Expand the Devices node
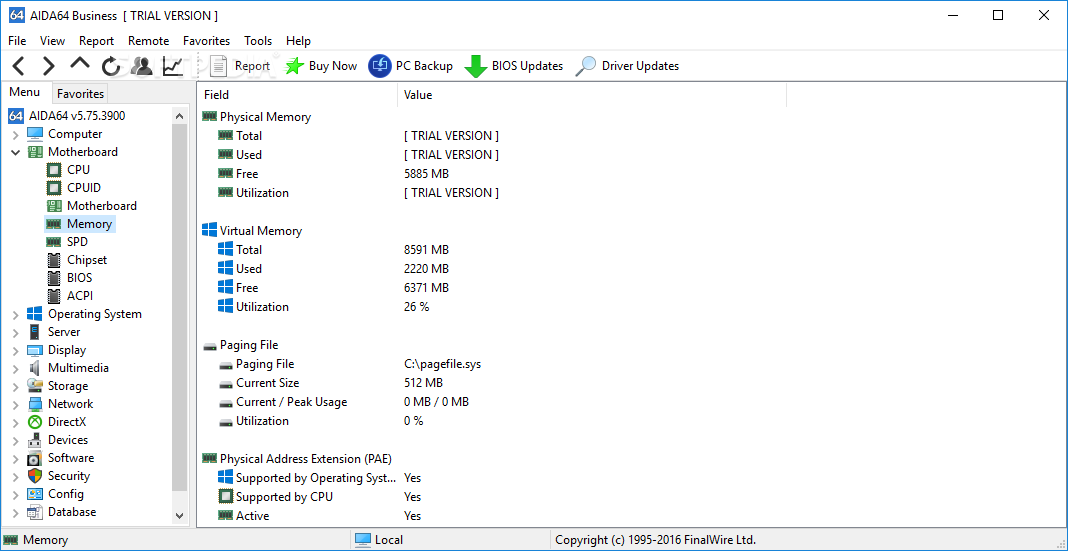Image resolution: width=1068 pixels, height=551 pixels. point(16,441)
